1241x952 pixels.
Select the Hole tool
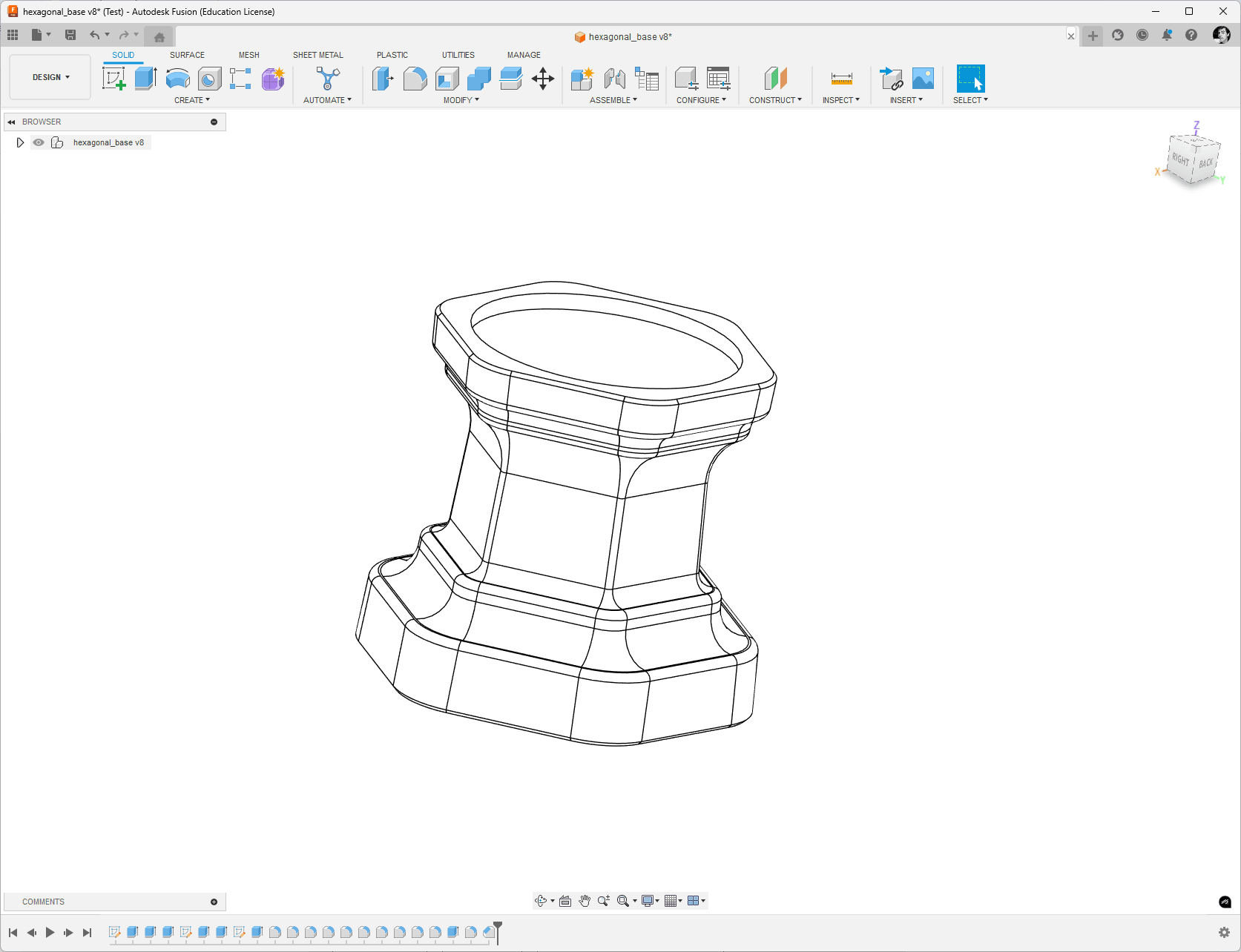209,78
